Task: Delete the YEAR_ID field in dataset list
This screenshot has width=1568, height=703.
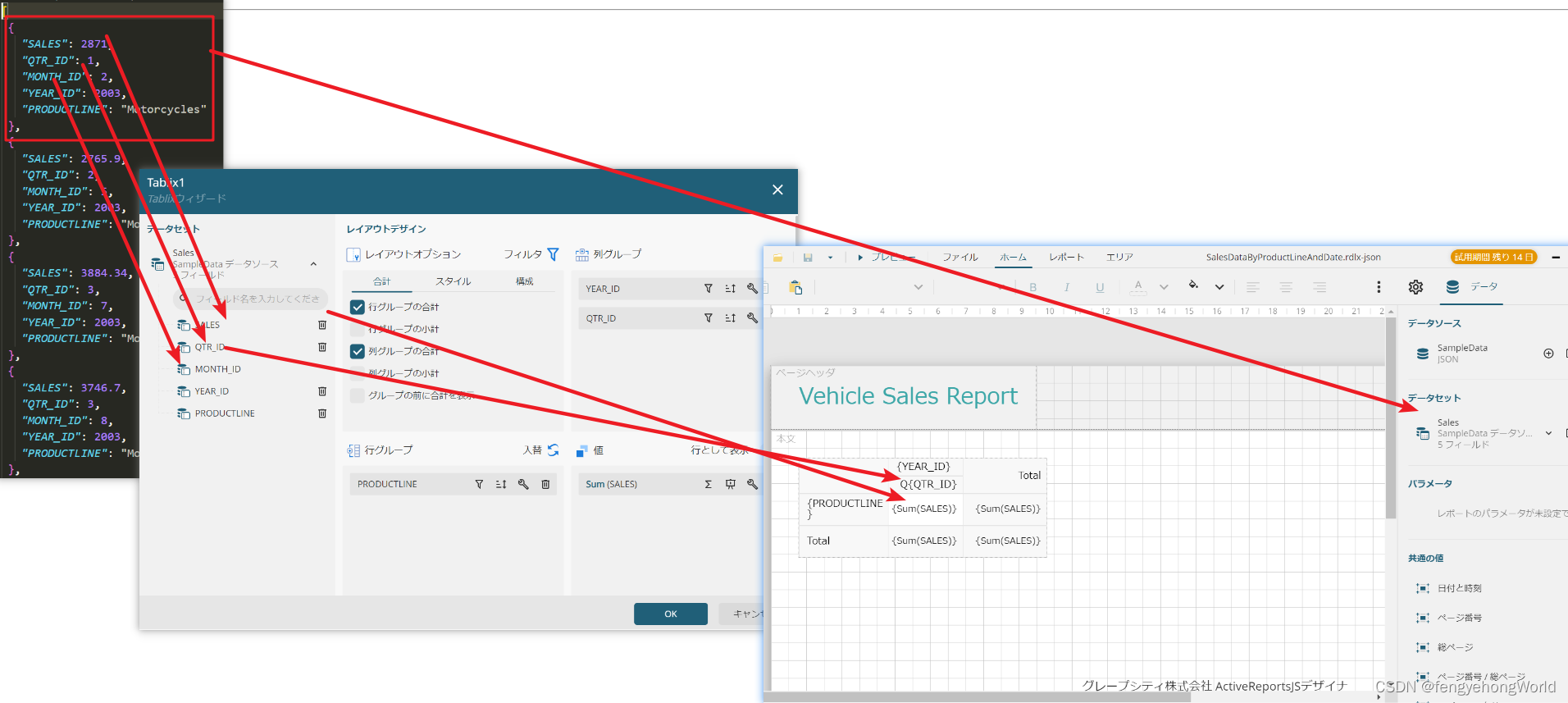Action: click(x=322, y=391)
